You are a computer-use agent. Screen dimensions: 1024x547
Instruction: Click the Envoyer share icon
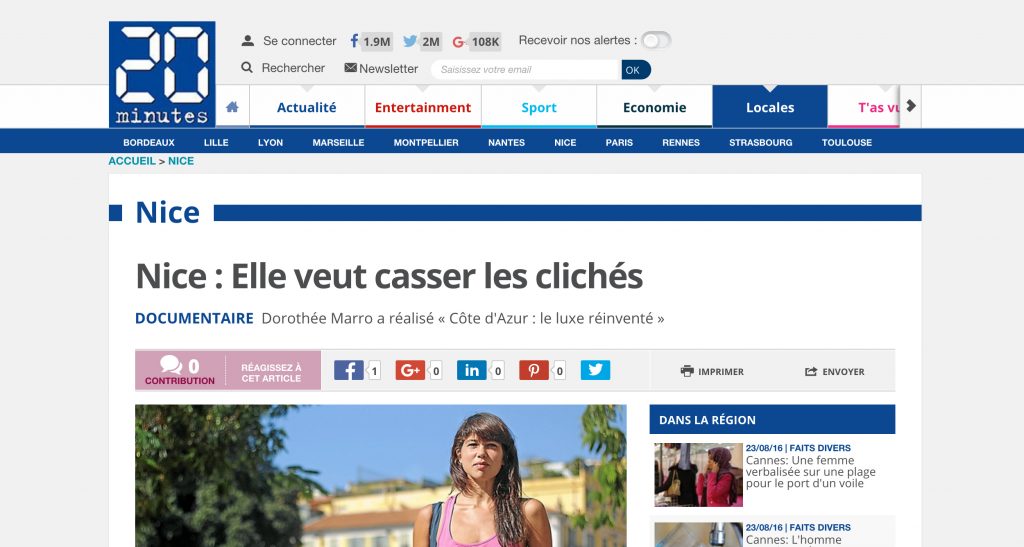click(x=811, y=371)
